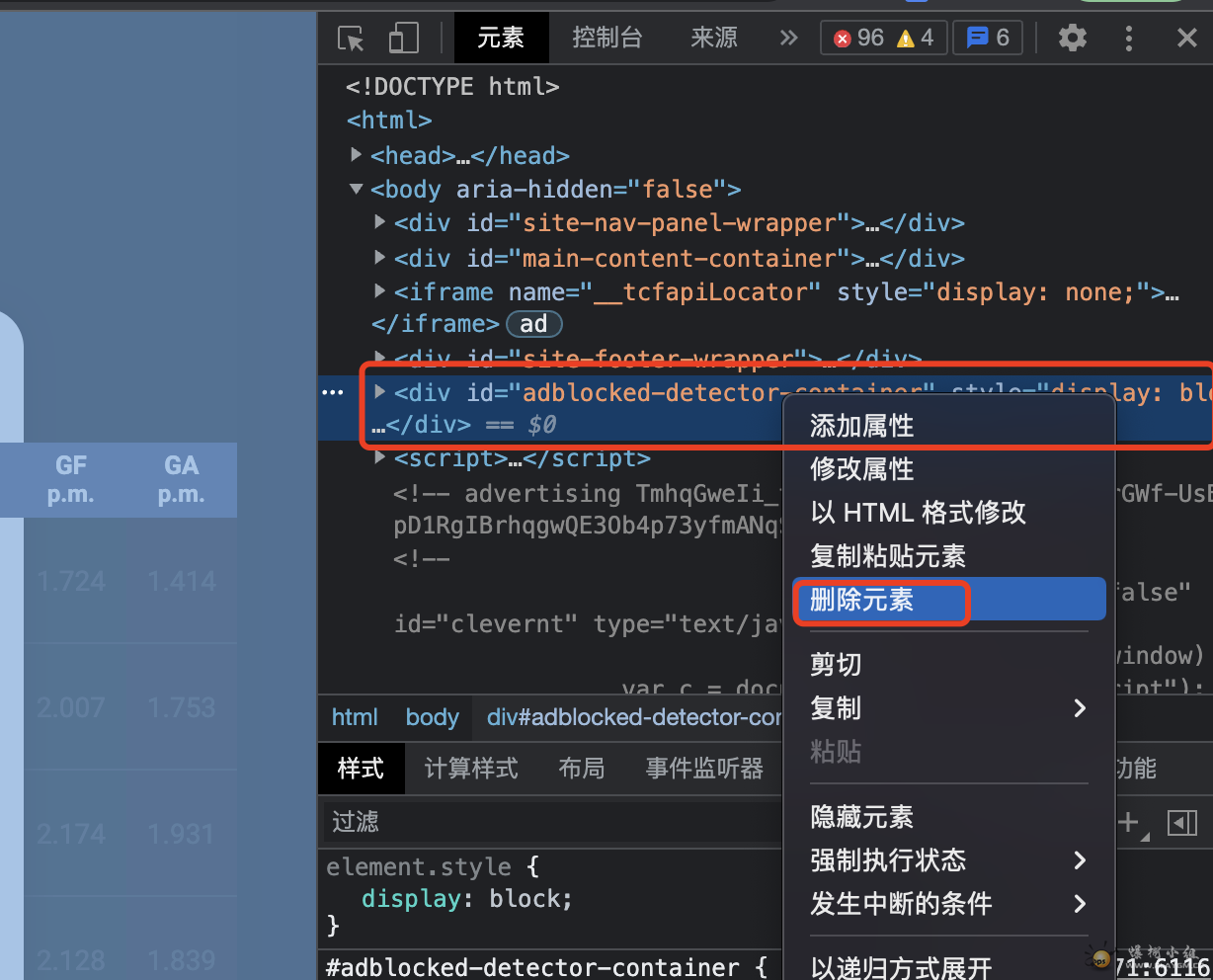Image resolution: width=1213 pixels, height=980 pixels.
Task: Click table cell value 1.931
Action: point(182,834)
